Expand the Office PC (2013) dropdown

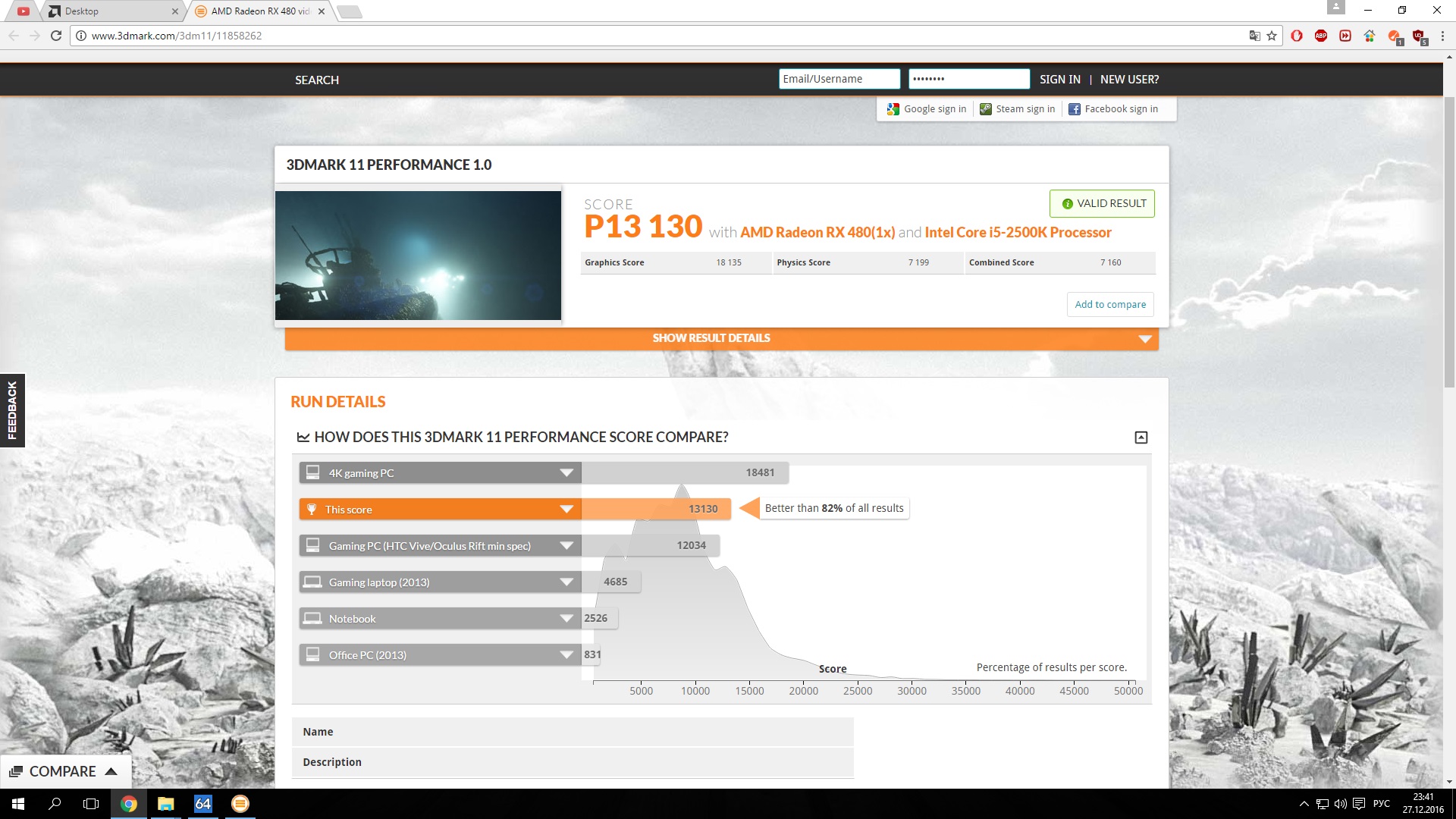click(566, 655)
